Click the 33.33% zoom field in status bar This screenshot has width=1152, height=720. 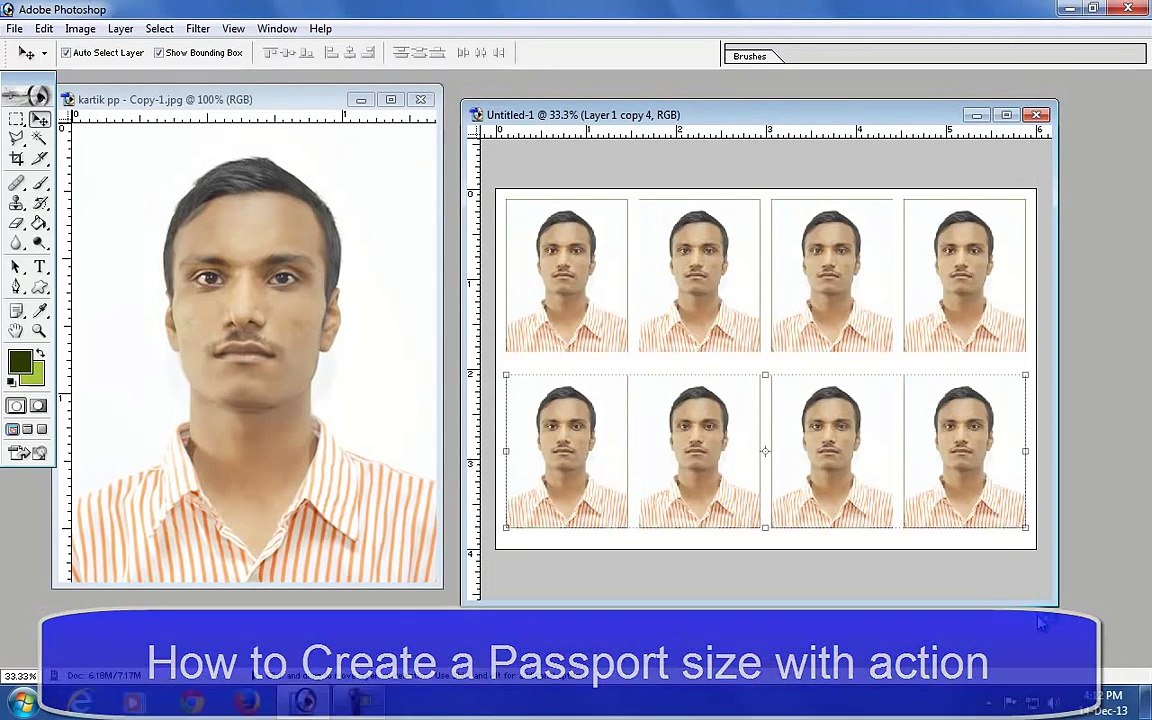(x=20, y=676)
